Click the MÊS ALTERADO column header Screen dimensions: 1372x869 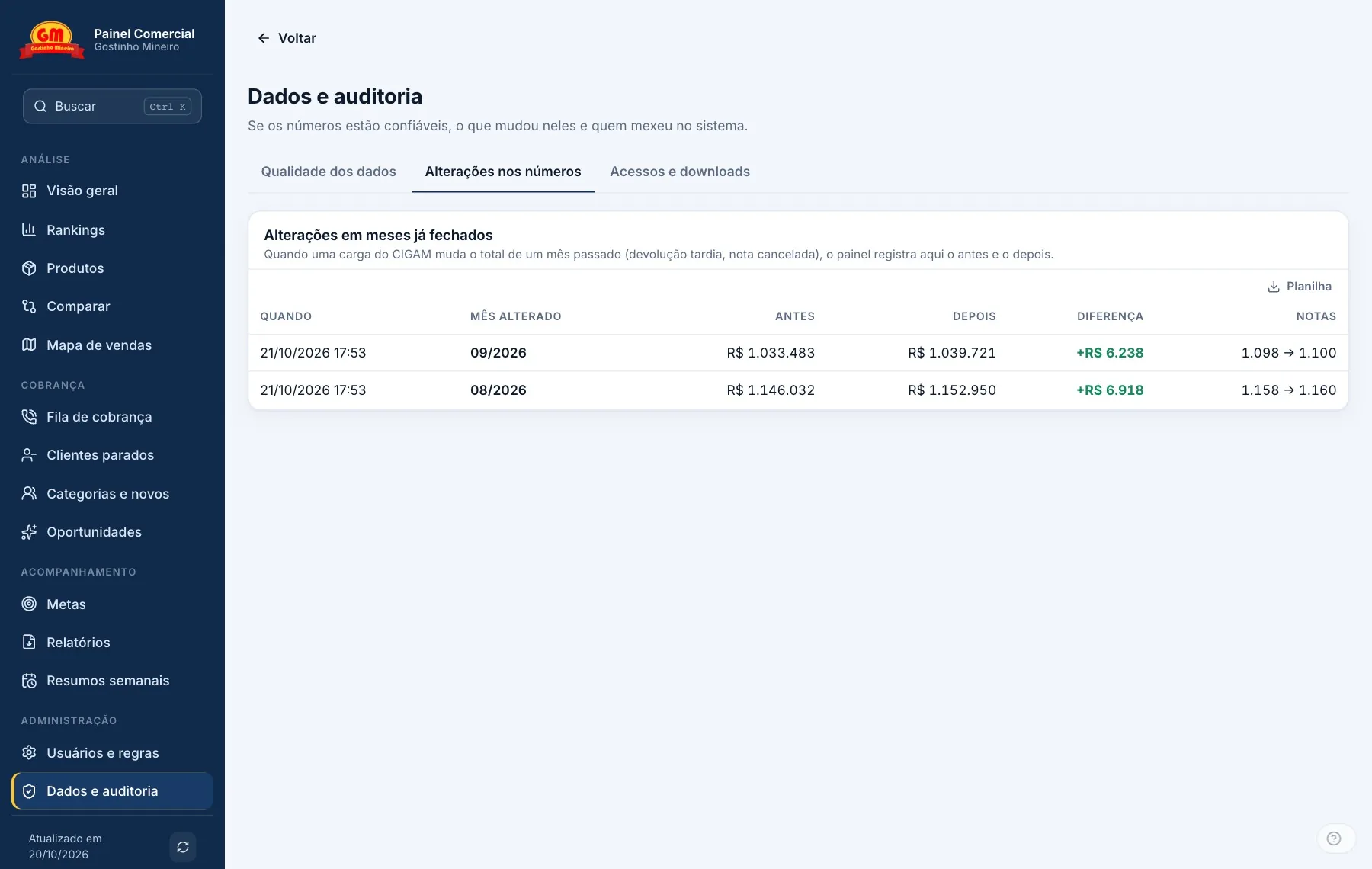click(516, 316)
